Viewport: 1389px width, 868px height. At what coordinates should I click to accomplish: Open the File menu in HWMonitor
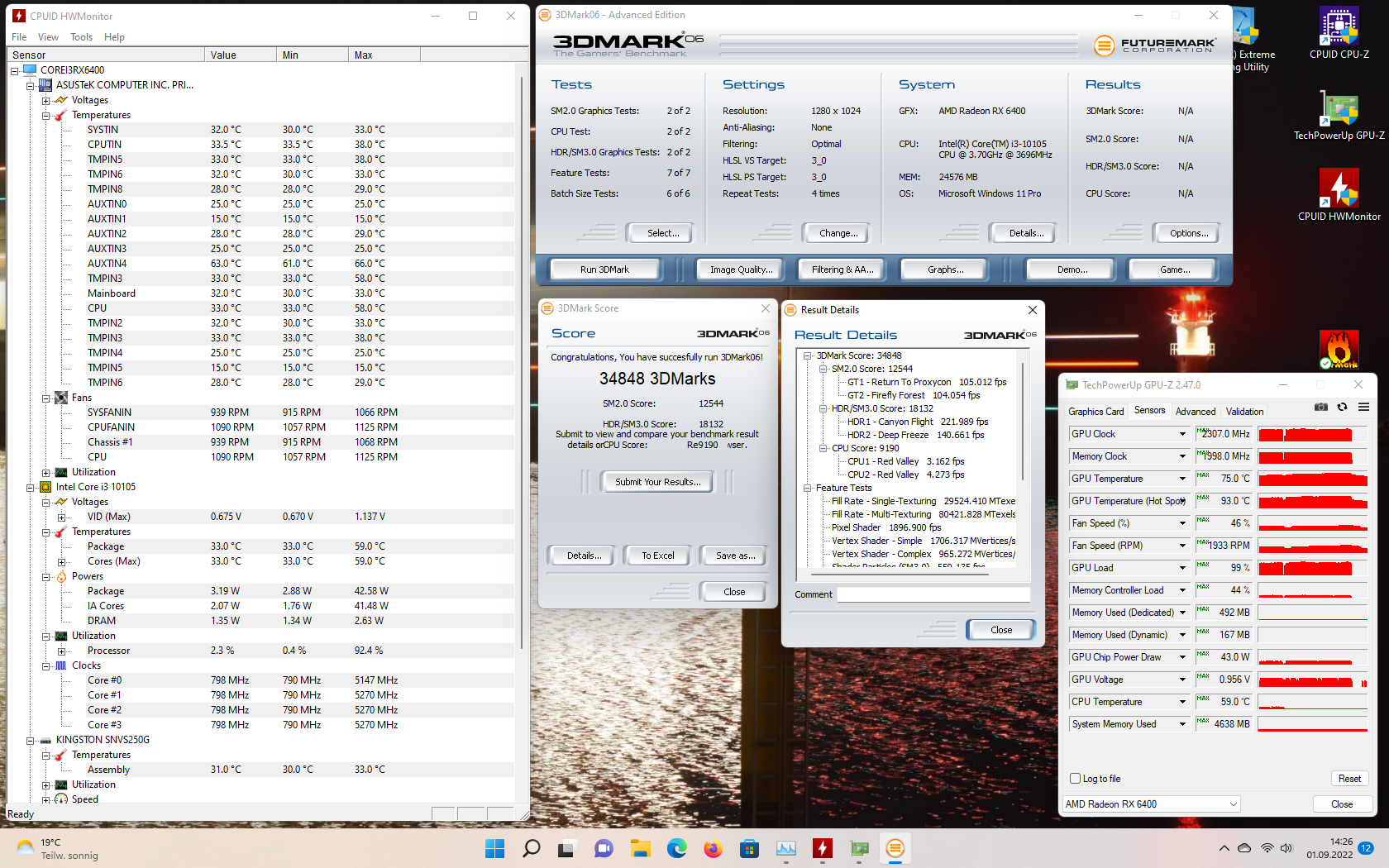(19, 37)
